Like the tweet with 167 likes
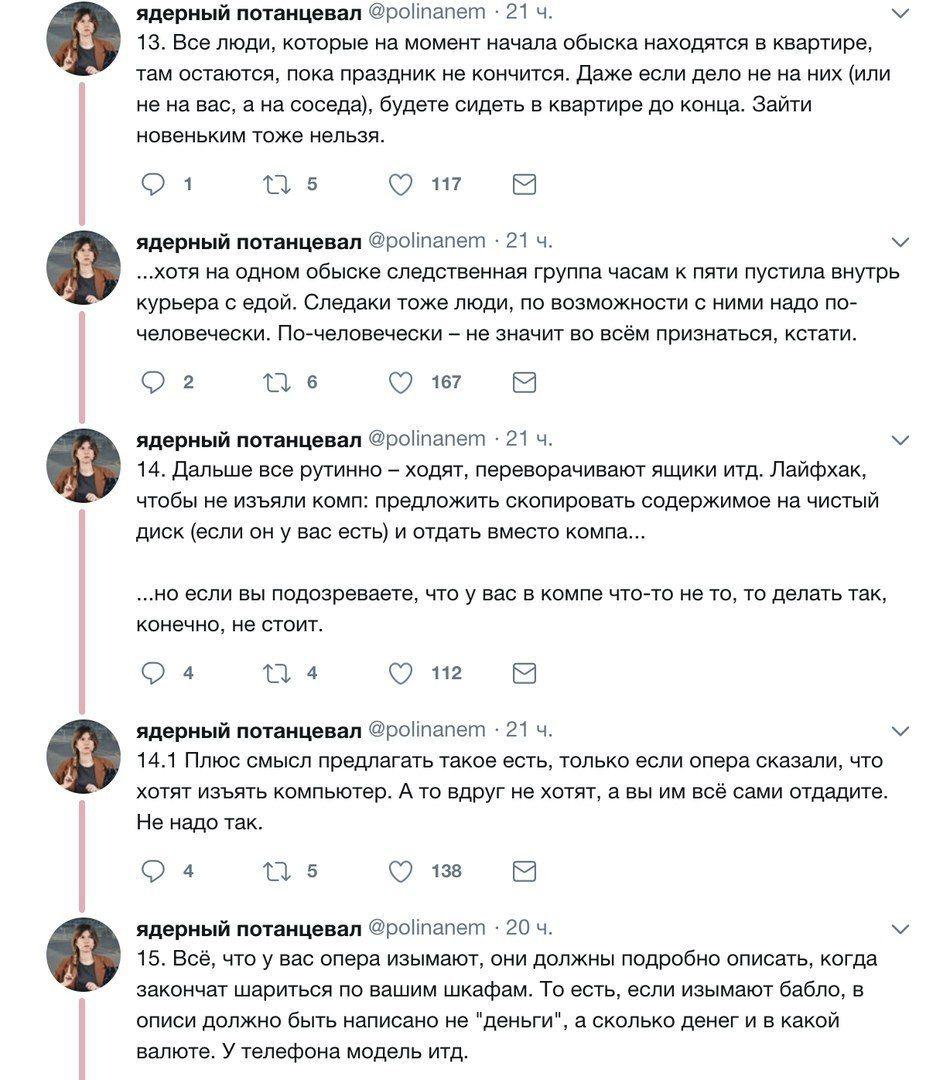This screenshot has width=950, height=1080. coord(400,382)
